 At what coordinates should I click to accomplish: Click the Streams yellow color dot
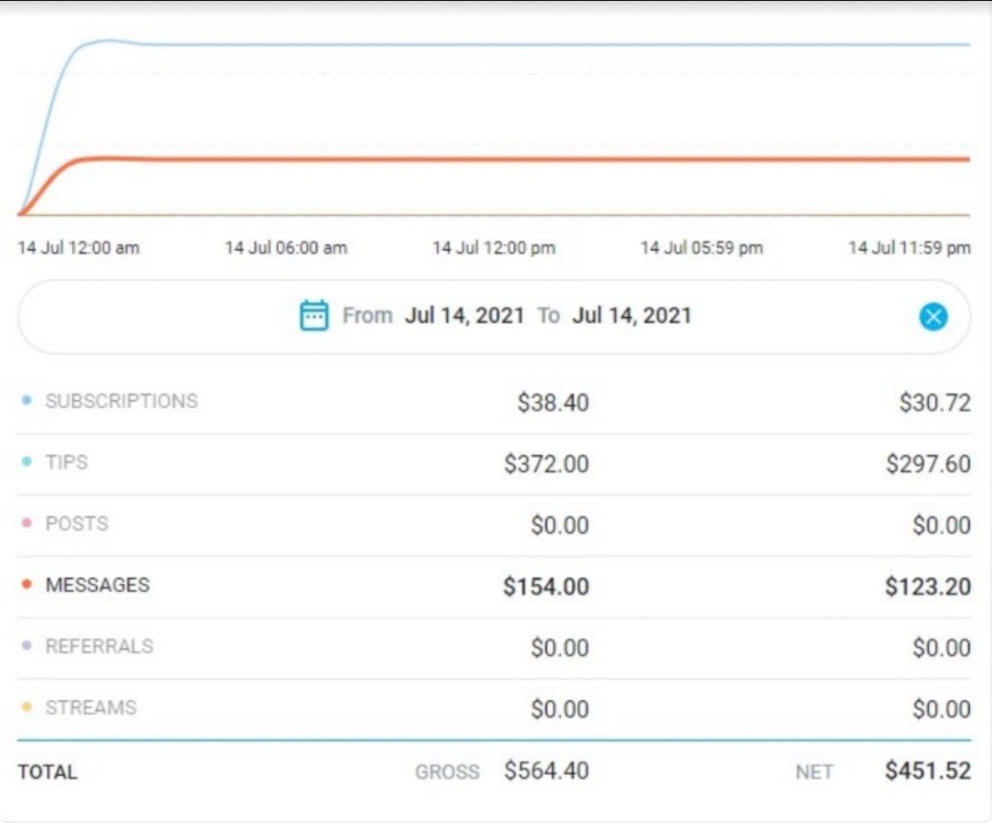27,707
